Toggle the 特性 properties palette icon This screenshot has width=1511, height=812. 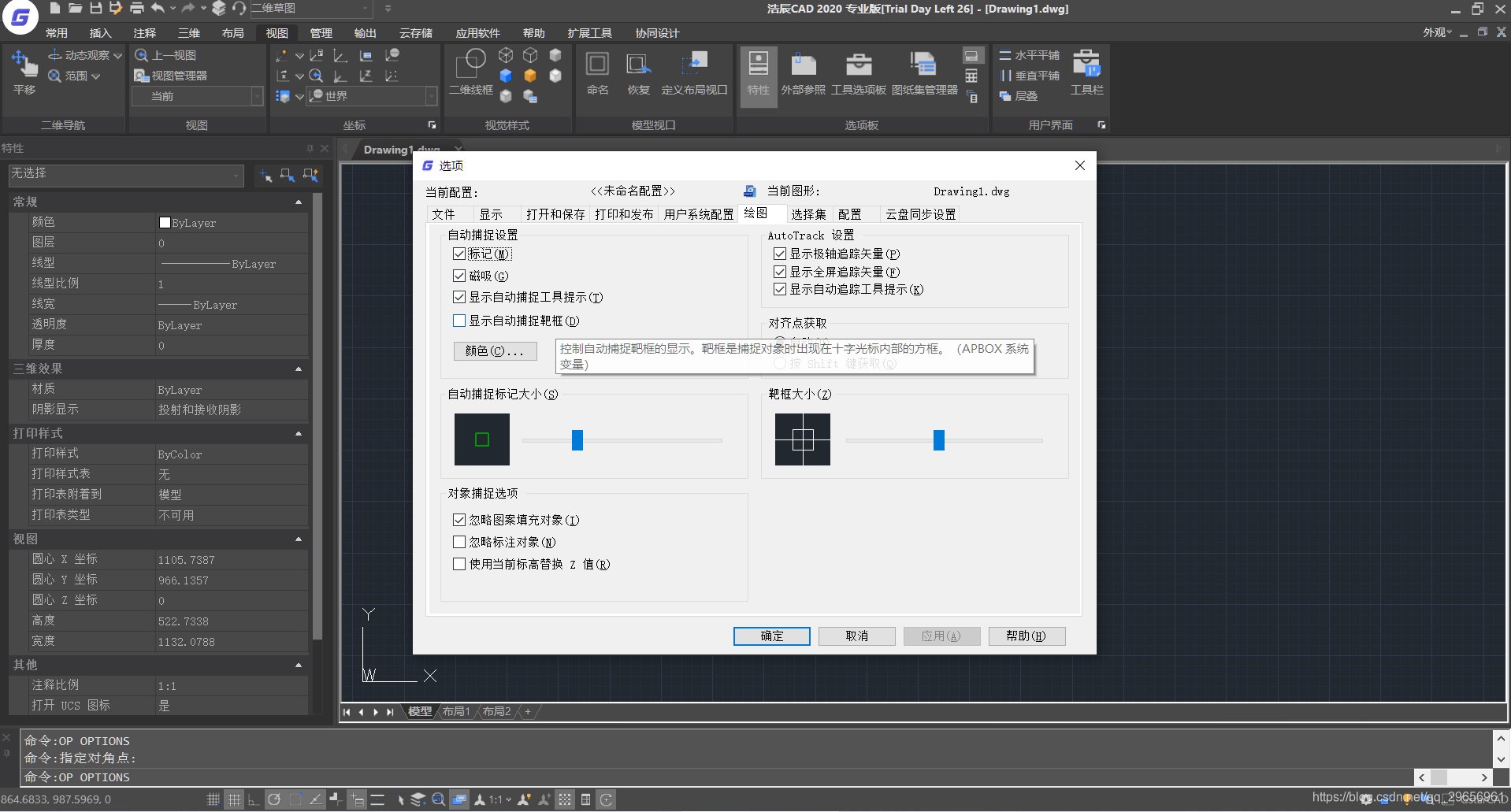tap(759, 65)
